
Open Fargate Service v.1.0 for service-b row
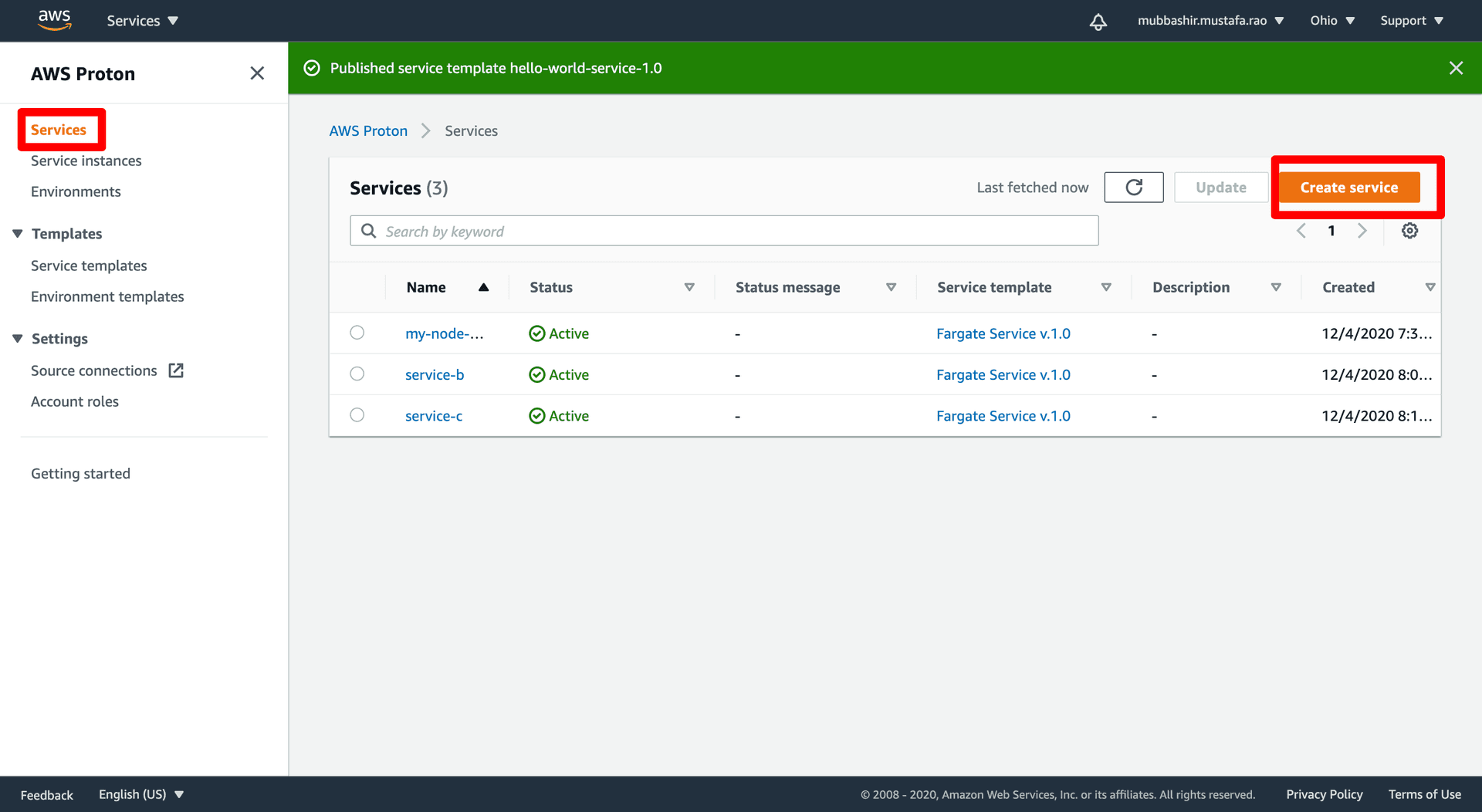(1003, 374)
